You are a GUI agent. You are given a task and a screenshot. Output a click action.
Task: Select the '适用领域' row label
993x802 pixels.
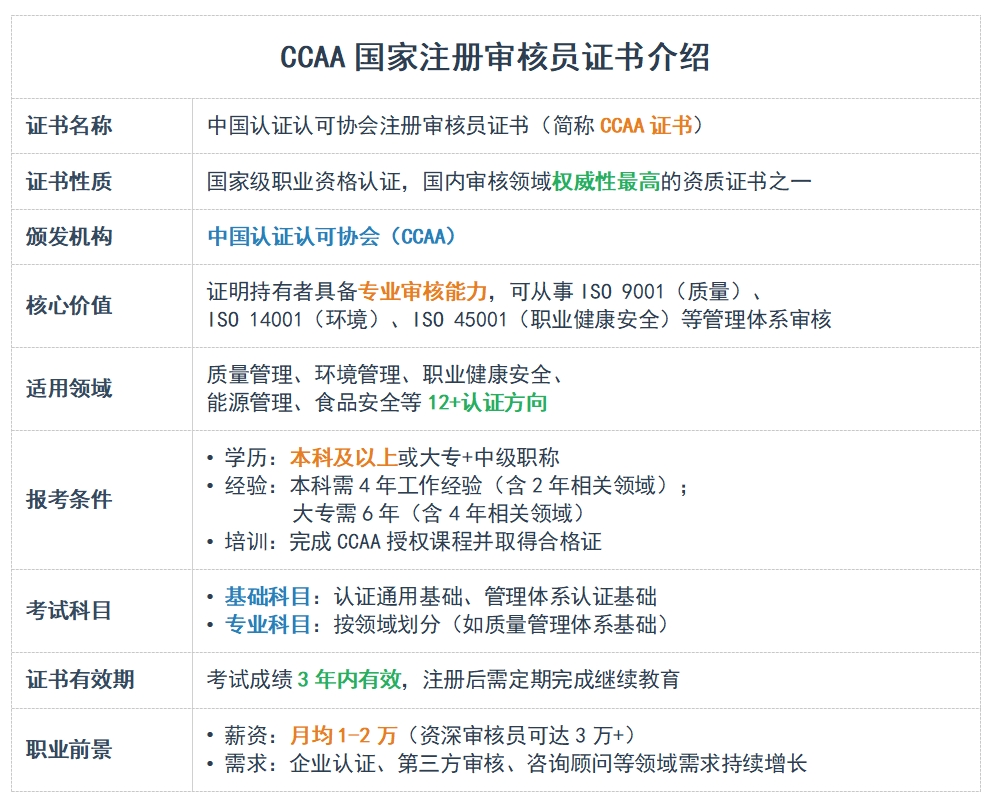click(69, 388)
